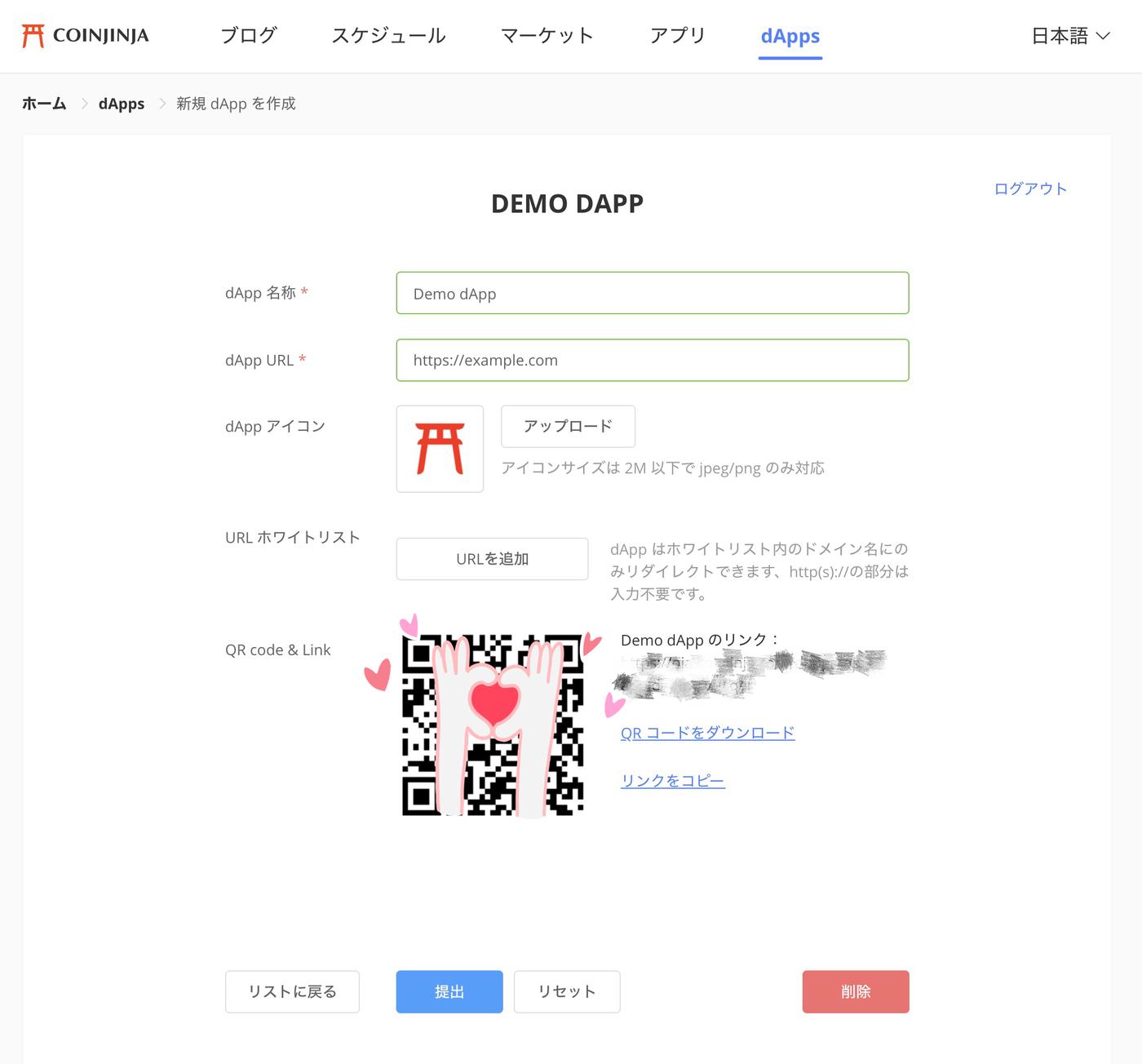Open the ブログ menu item

click(249, 36)
